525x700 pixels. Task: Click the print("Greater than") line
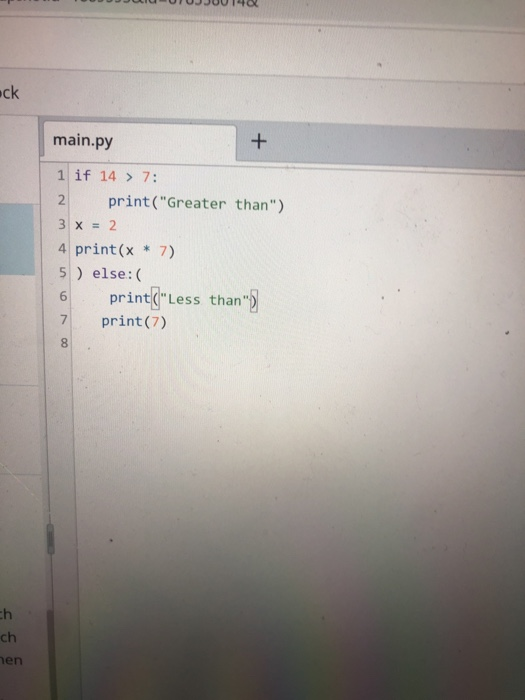(196, 204)
